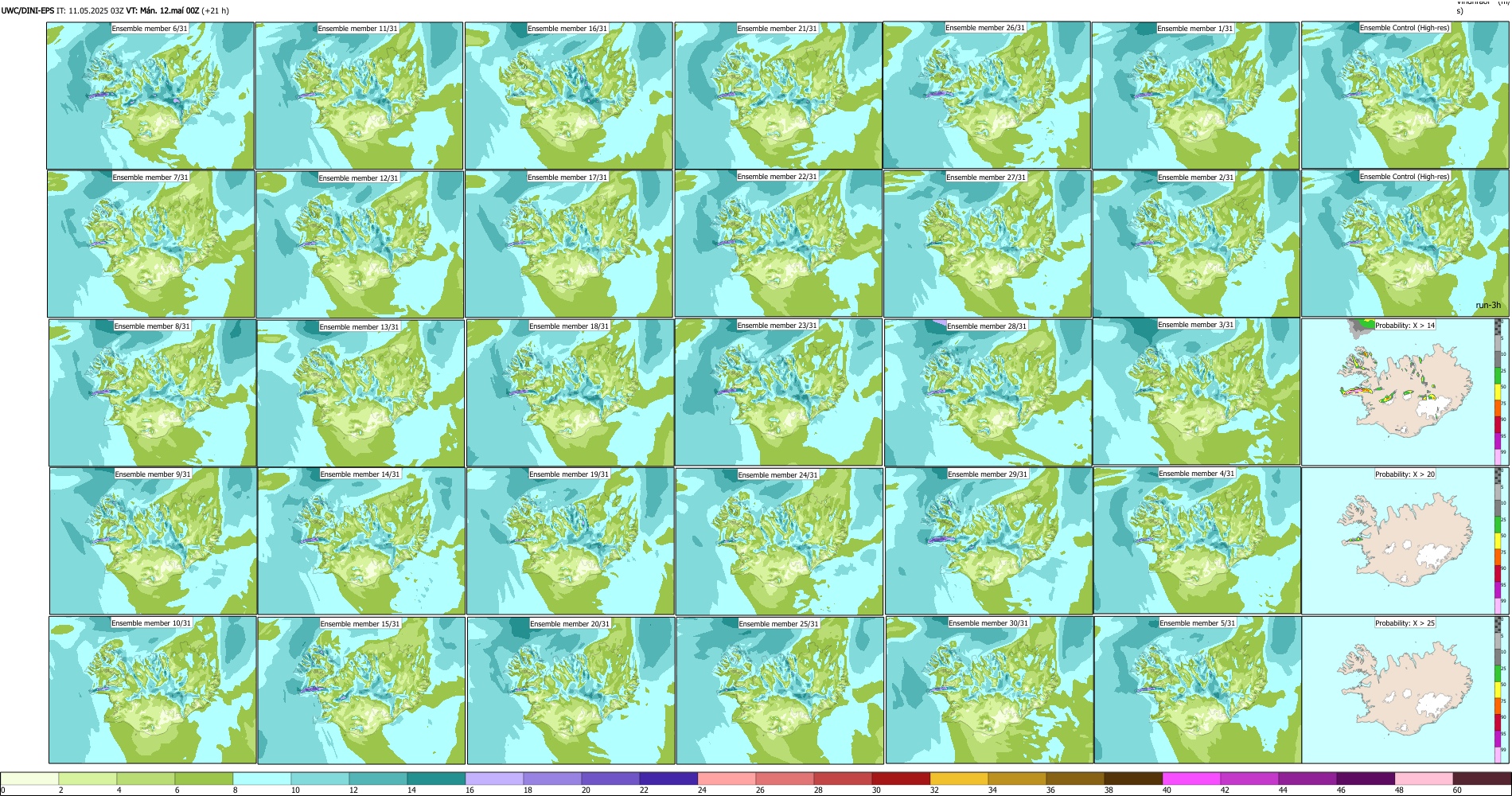The width and height of the screenshot is (1512, 796).
Task: Open the Ensemble member 6/31 wind map
Action: (150, 96)
